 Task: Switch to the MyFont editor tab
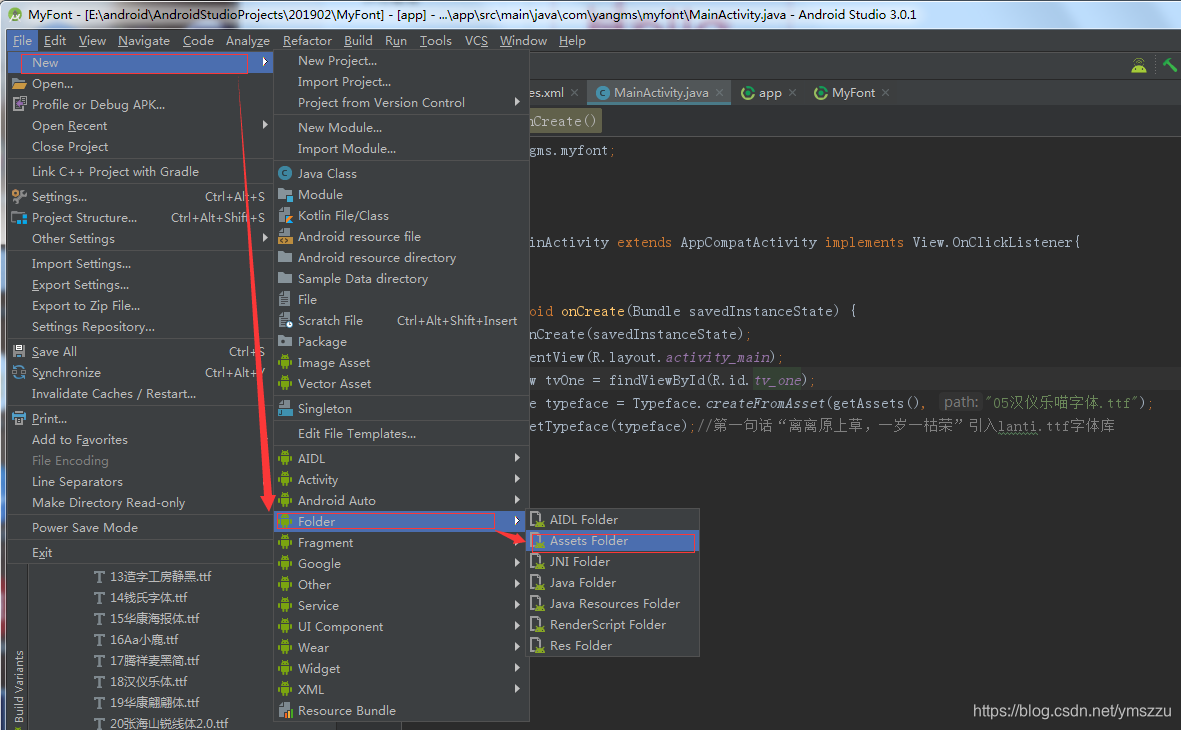click(853, 93)
